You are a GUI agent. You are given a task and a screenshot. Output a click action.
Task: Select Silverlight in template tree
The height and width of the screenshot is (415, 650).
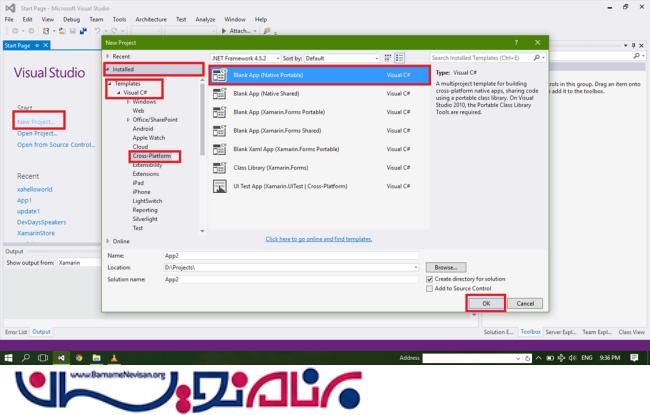pos(145,219)
